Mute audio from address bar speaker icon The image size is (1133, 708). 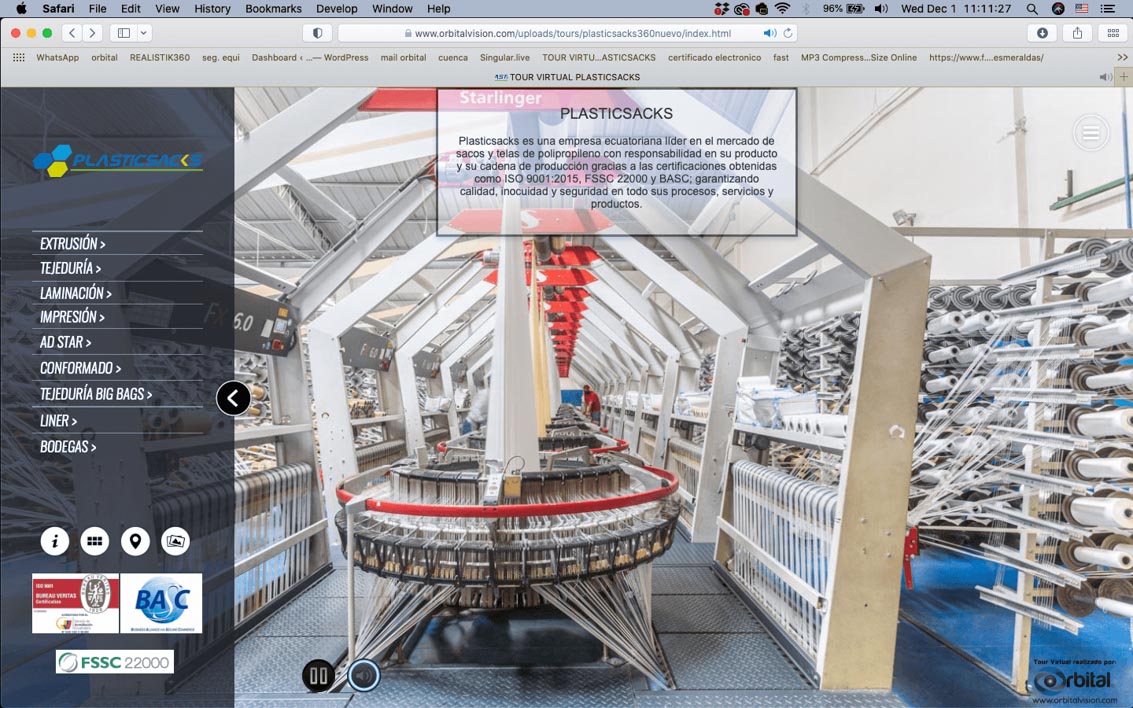click(x=770, y=33)
